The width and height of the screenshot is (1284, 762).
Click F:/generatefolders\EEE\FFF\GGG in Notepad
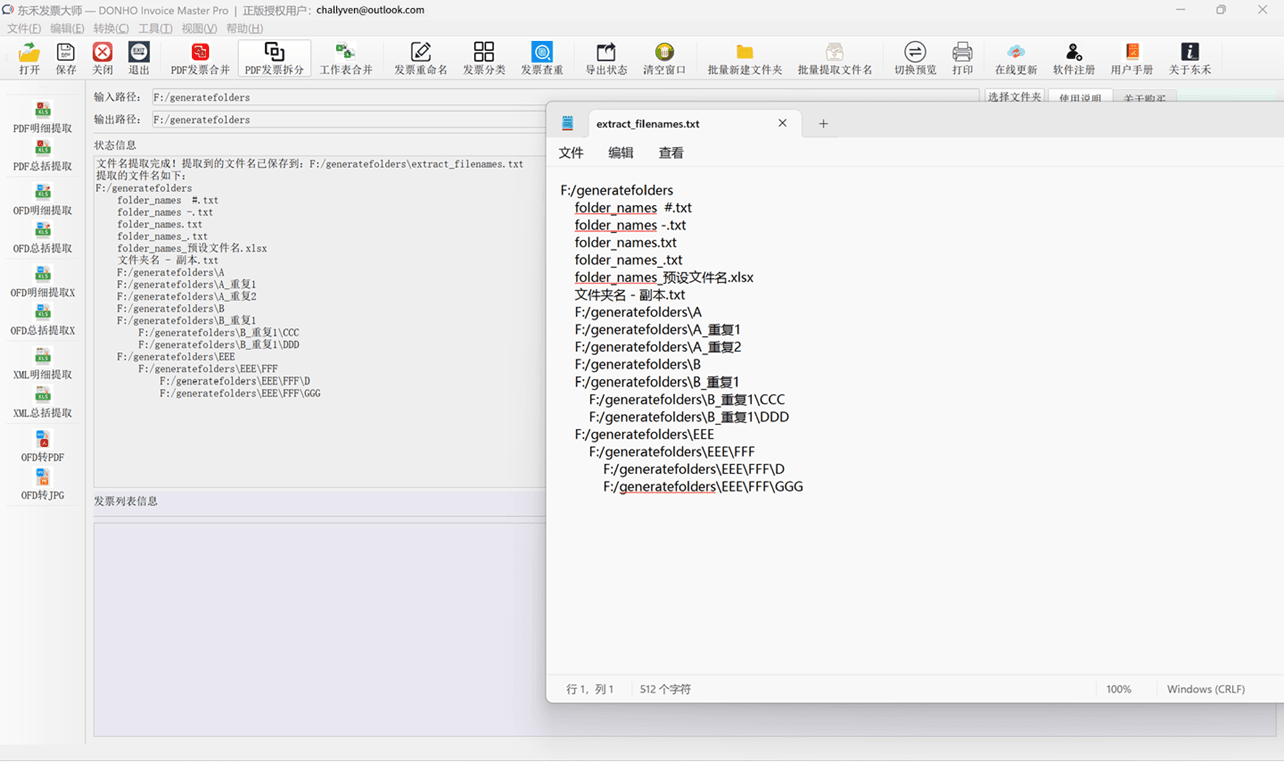coord(703,487)
